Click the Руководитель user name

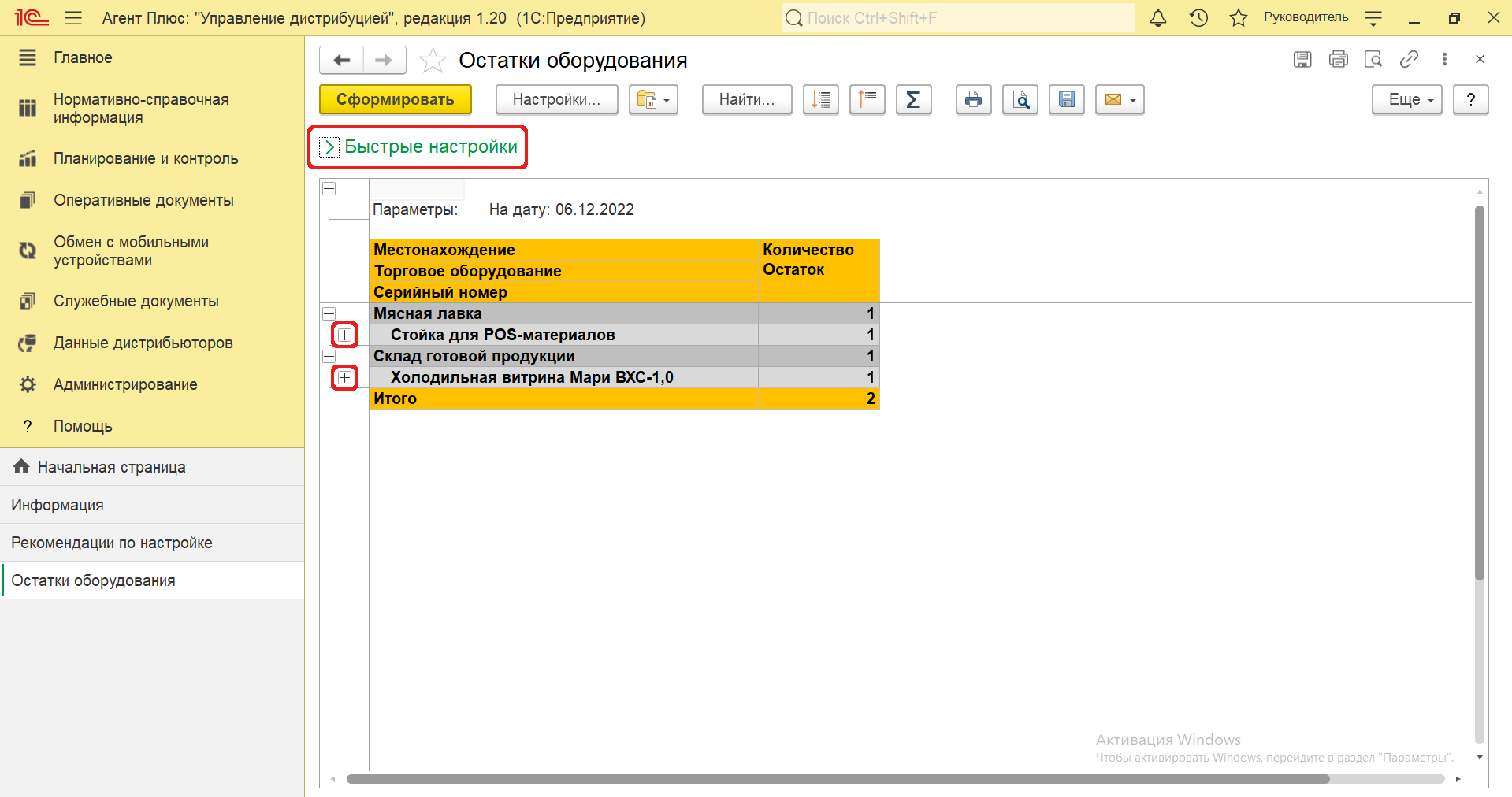(x=1306, y=17)
